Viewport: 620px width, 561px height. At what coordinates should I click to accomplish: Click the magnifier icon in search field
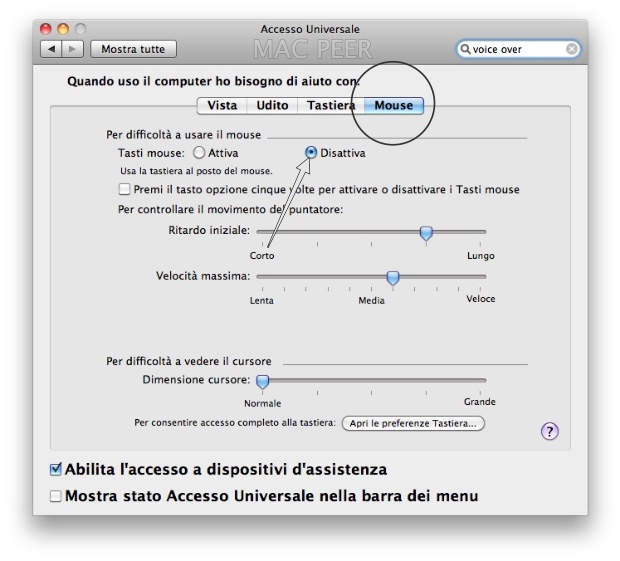click(465, 49)
